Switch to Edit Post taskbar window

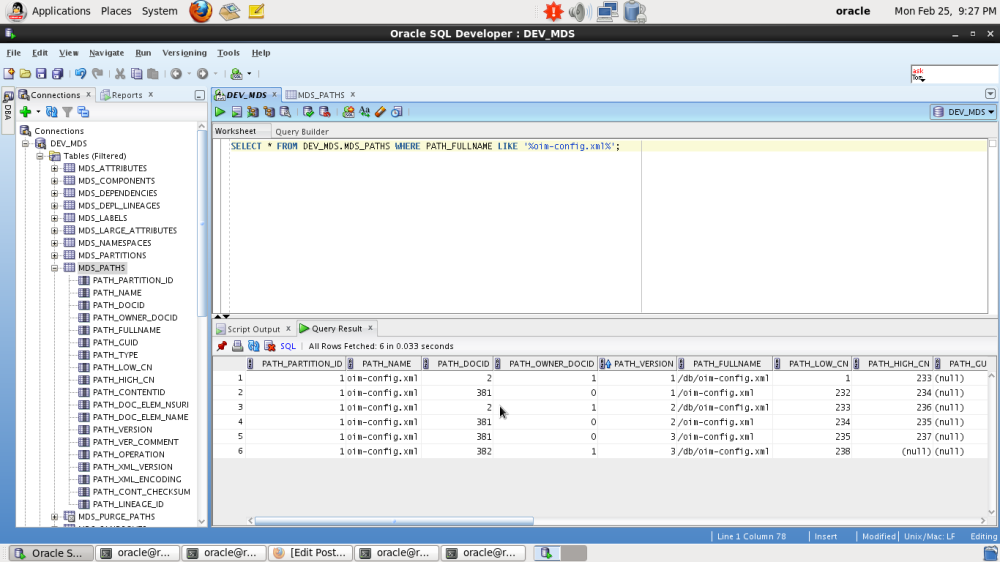[x=309, y=553]
